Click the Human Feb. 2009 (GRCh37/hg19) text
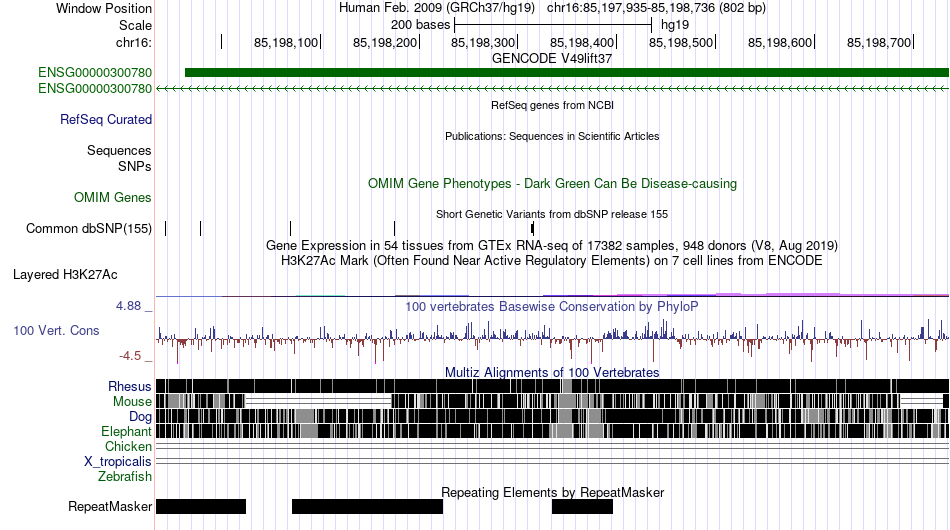The height and width of the screenshot is (530, 950). [437, 8]
